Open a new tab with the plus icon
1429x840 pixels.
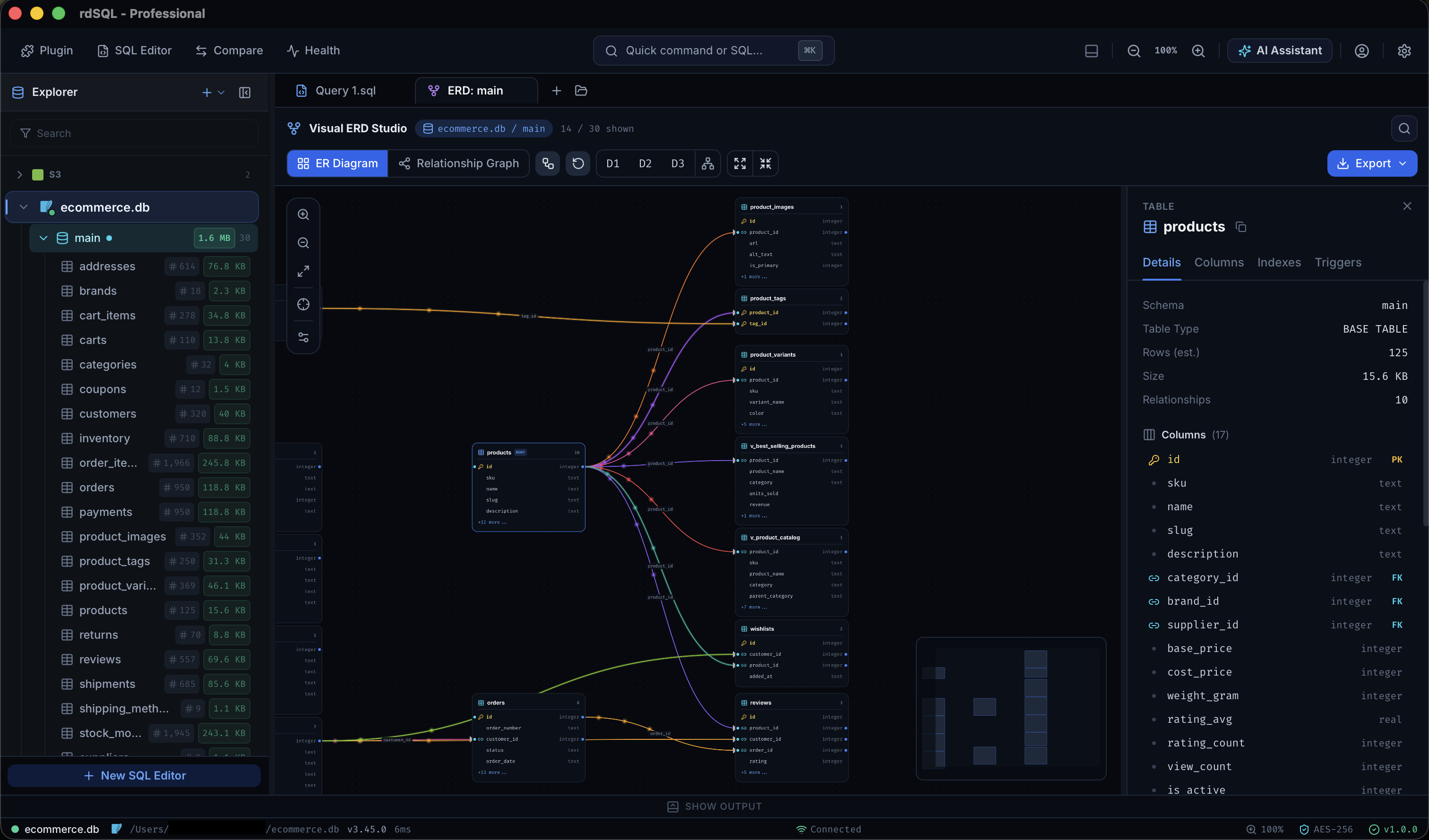coord(556,91)
